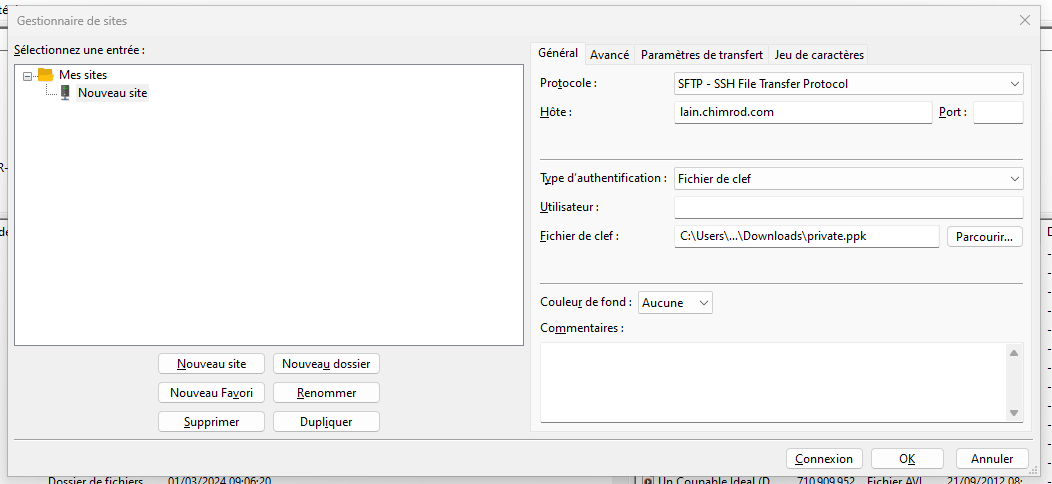The image size is (1052, 484).
Task: Open the Type d'authentification dropdown
Action: tap(848, 179)
